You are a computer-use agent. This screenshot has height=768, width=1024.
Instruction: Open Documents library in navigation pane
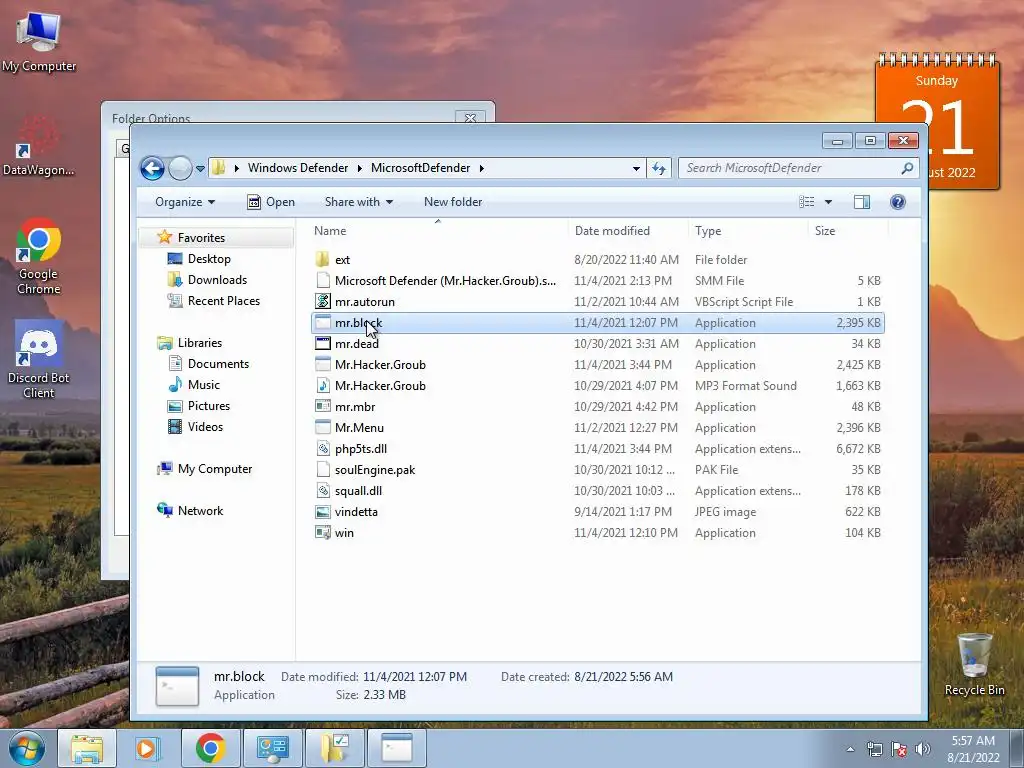click(x=218, y=364)
